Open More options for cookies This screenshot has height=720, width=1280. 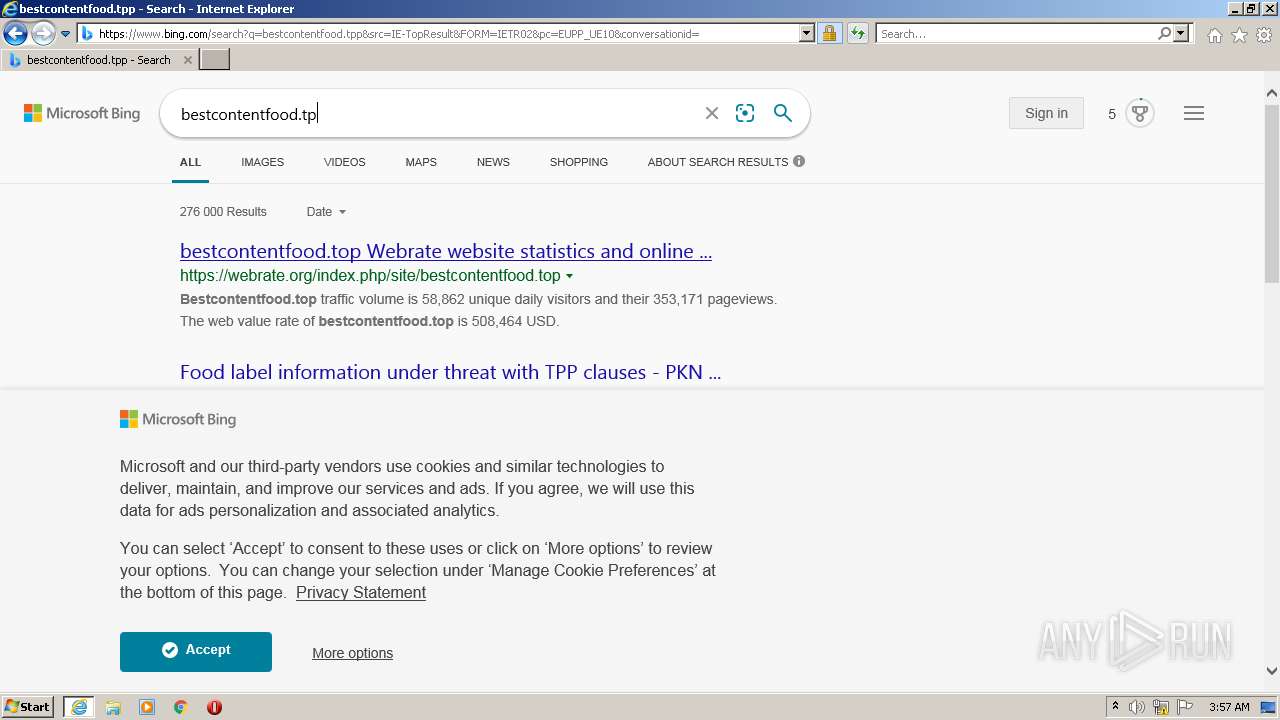tap(352, 653)
